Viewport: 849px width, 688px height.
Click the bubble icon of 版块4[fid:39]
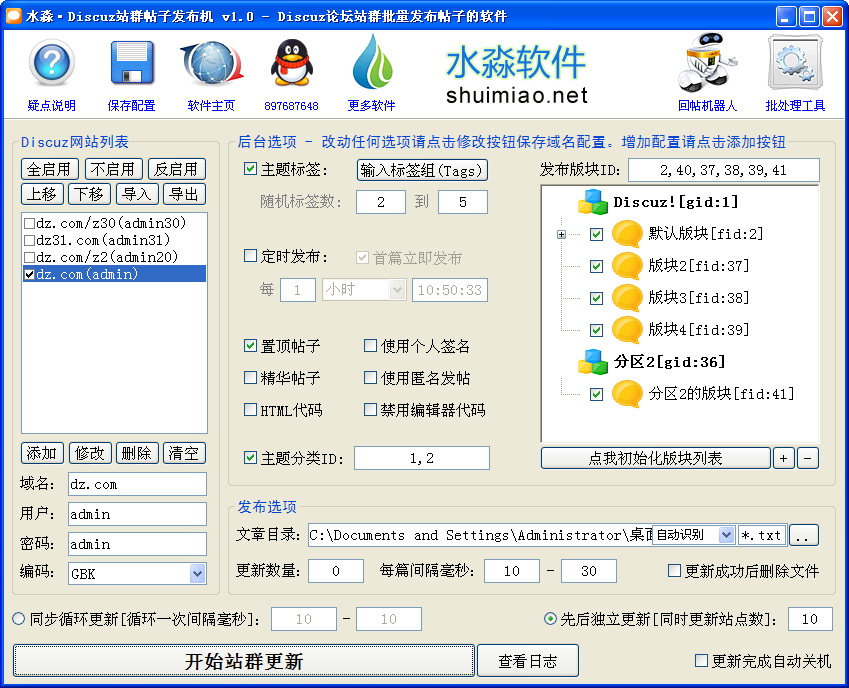pyautogui.click(x=627, y=330)
